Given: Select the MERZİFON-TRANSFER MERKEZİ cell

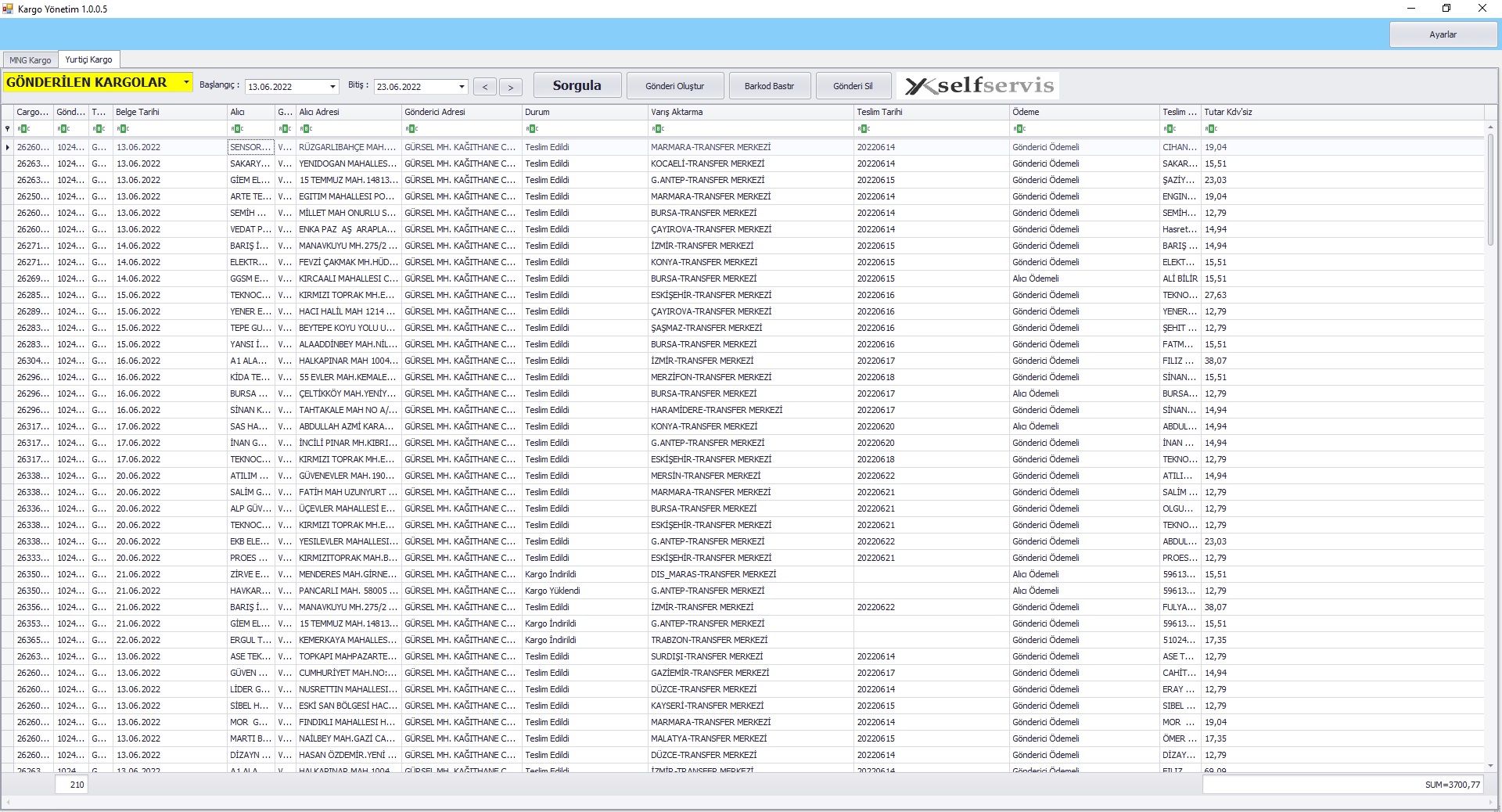Looking at the screenshot, I should click(751, 377).
